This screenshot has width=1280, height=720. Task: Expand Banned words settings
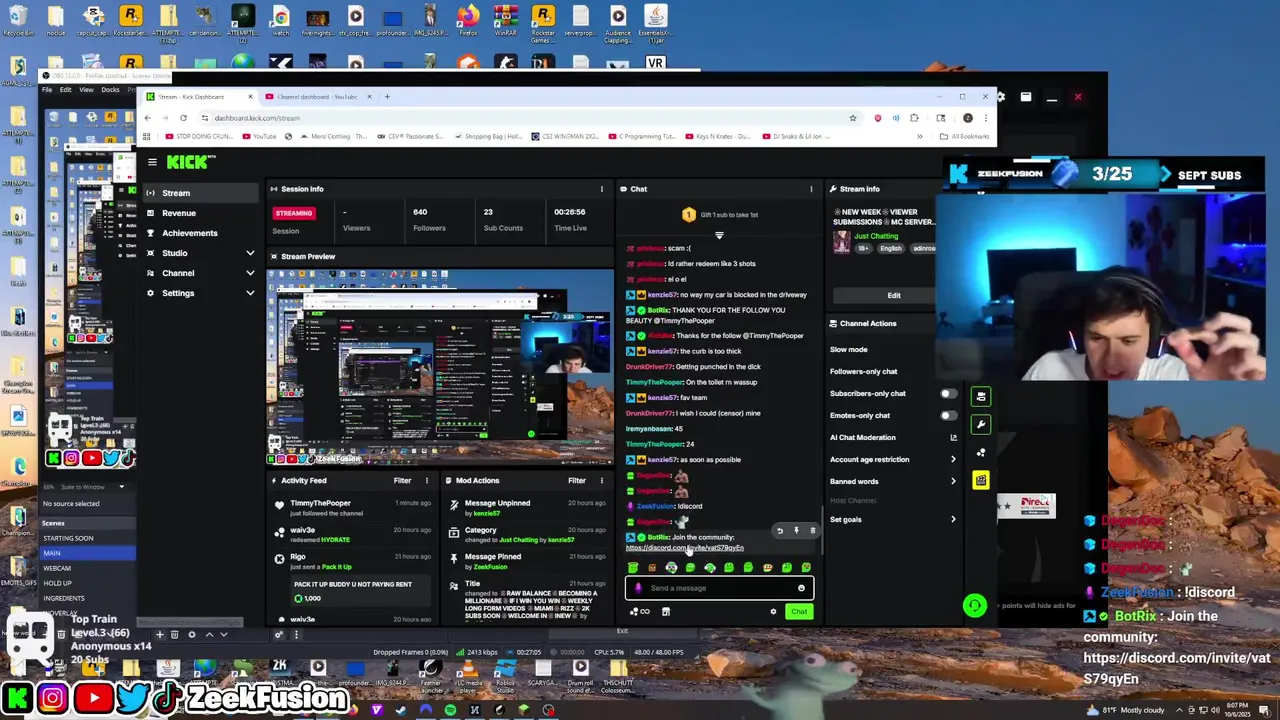pyautogui.click(x=953, y=481)
